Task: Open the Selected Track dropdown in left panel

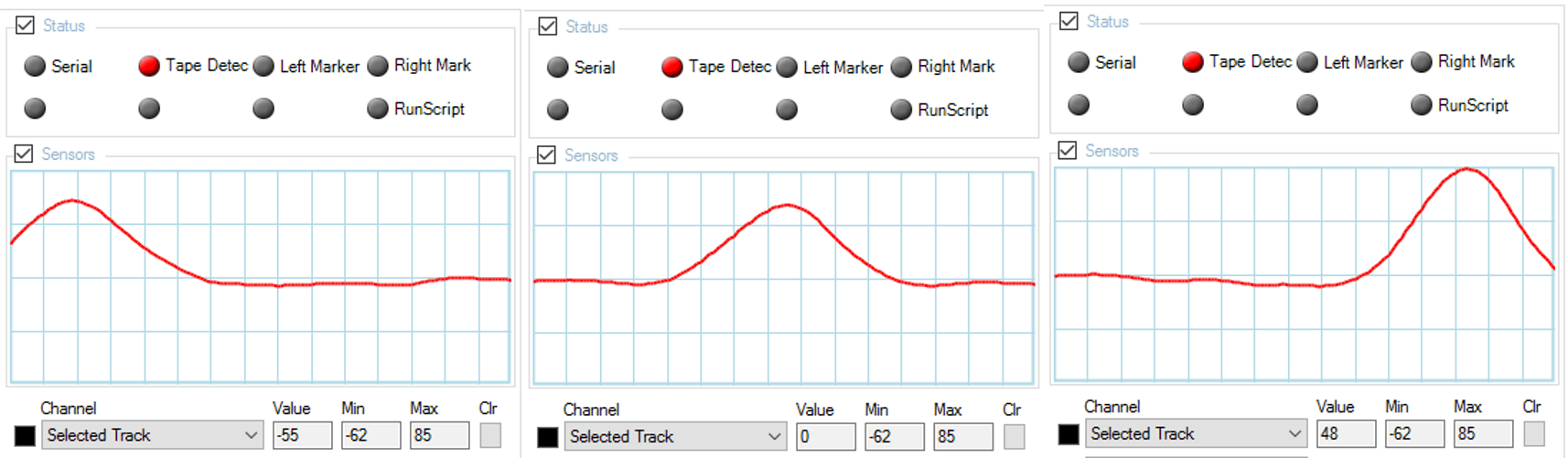Action: click(x=152, y=435)
